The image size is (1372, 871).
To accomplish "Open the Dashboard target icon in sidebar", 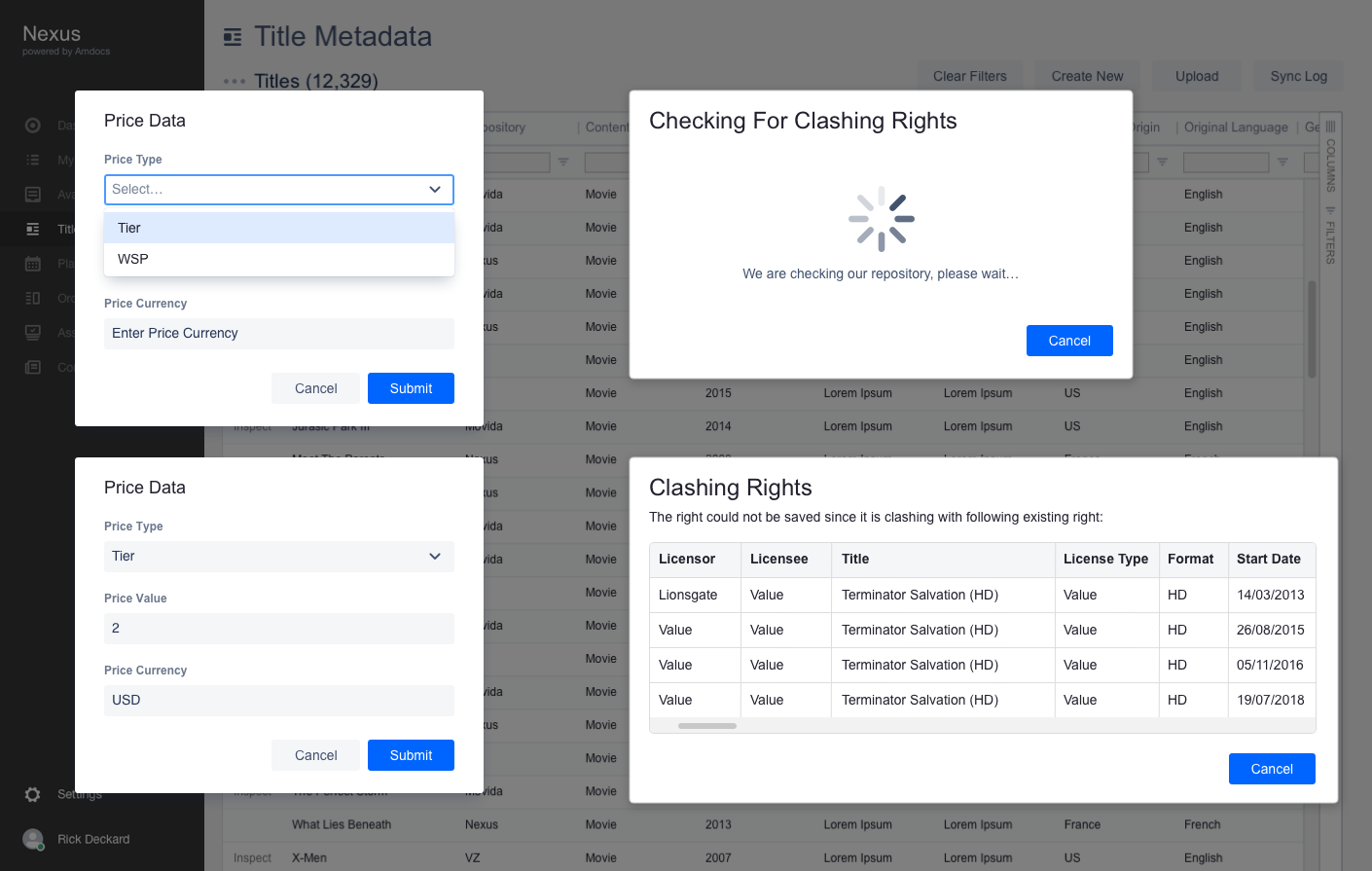I will (33, 126).
